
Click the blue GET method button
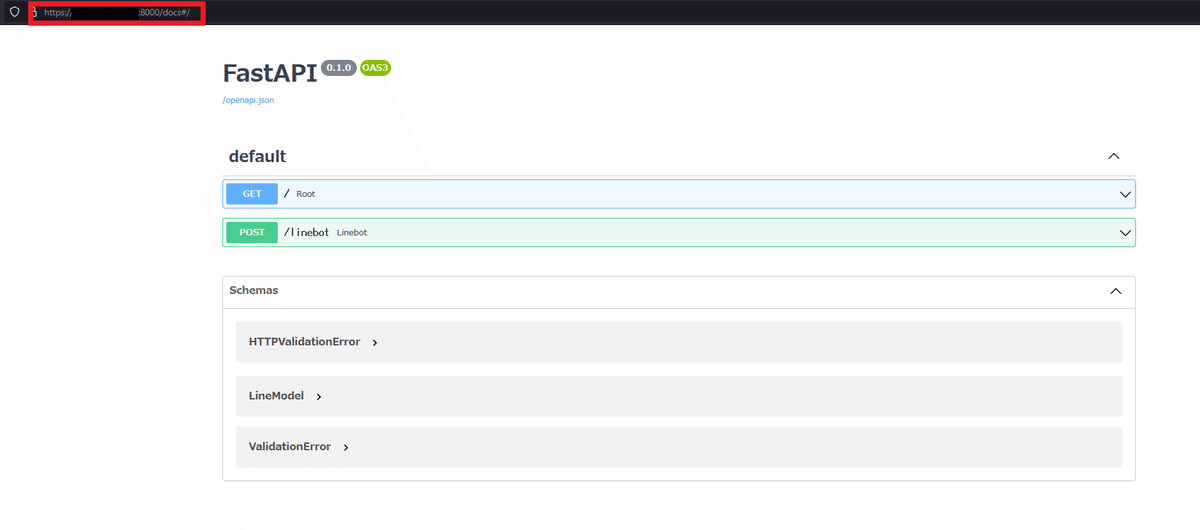(x=252, y=194)
